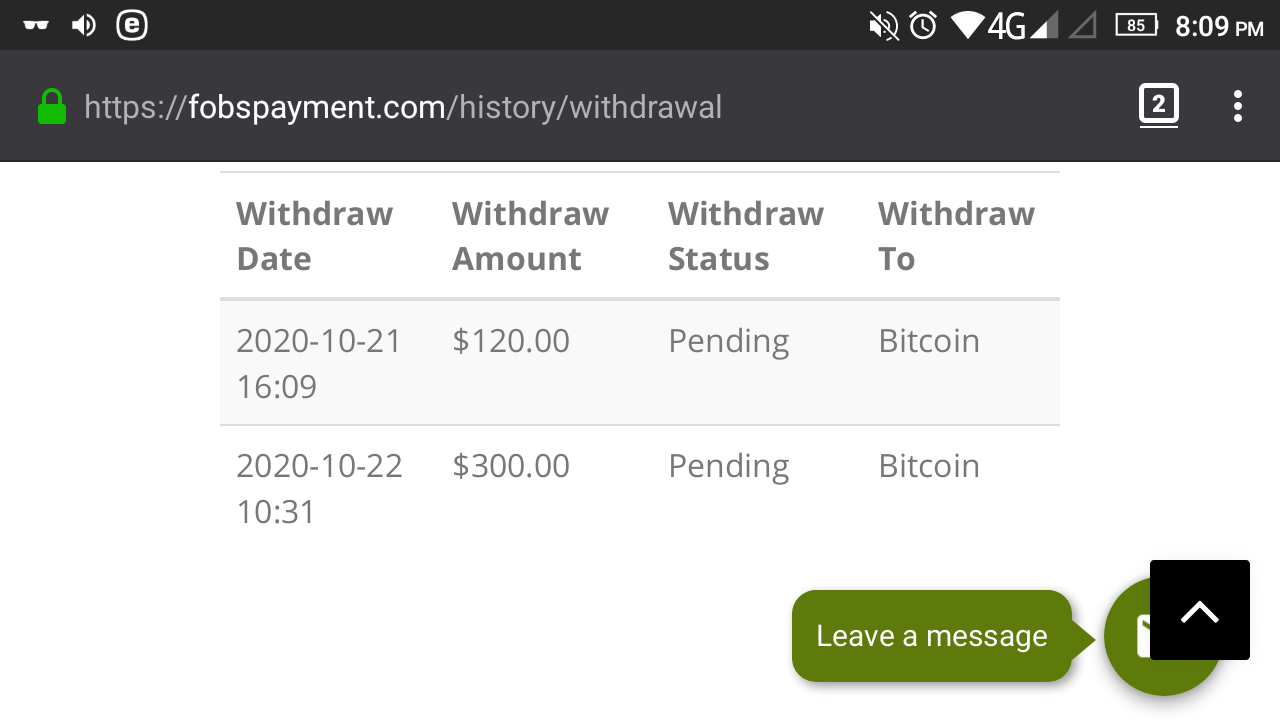1280x720 pixels.
Task: Select the Pending status of $300.00 withdrawal
Action: tap(728, 466)
